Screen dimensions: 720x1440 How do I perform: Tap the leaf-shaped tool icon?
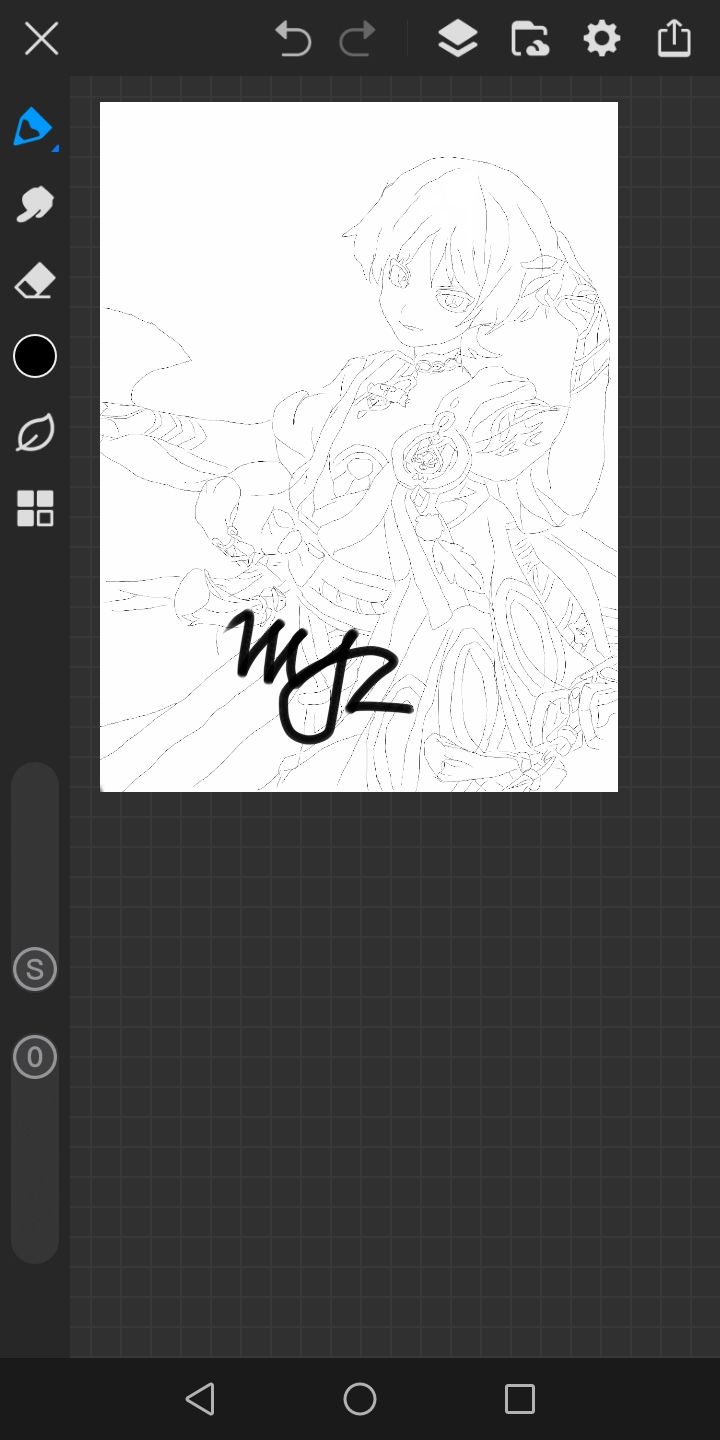click(35, 433)
